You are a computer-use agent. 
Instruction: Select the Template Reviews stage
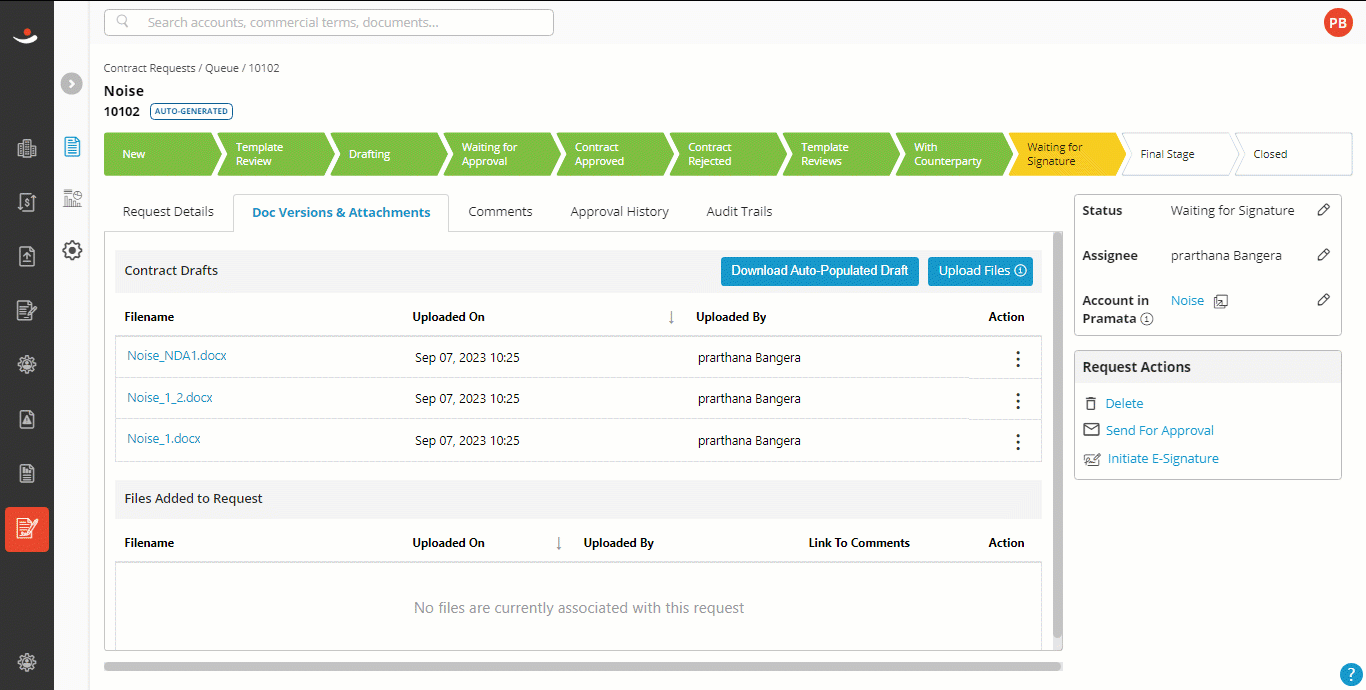(x=838, y=154)
